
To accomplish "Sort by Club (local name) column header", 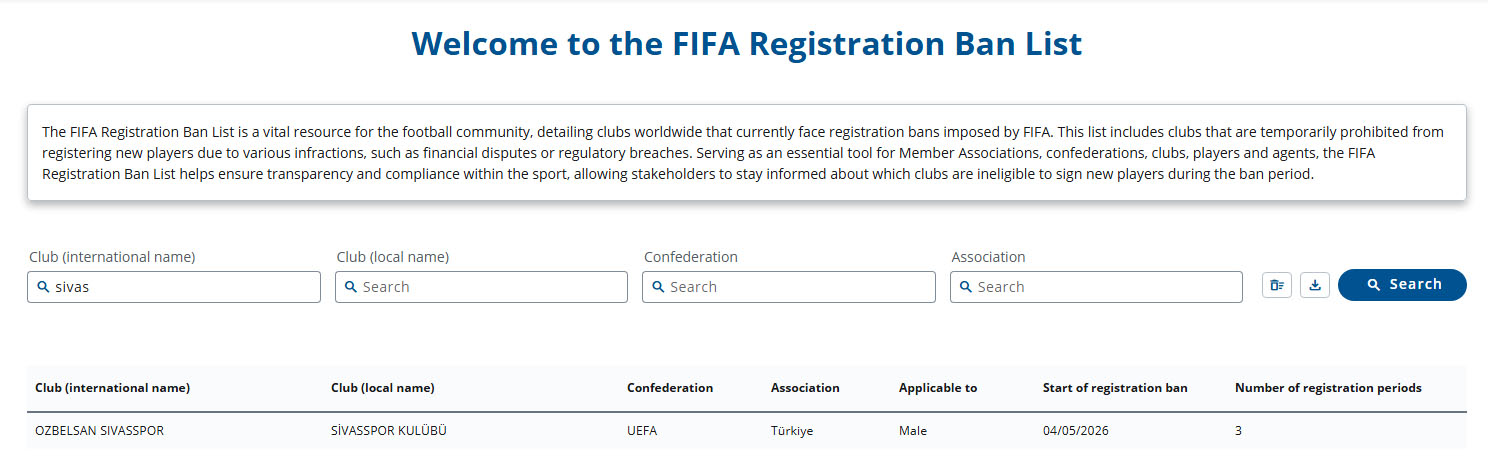I will coord(382,388).
